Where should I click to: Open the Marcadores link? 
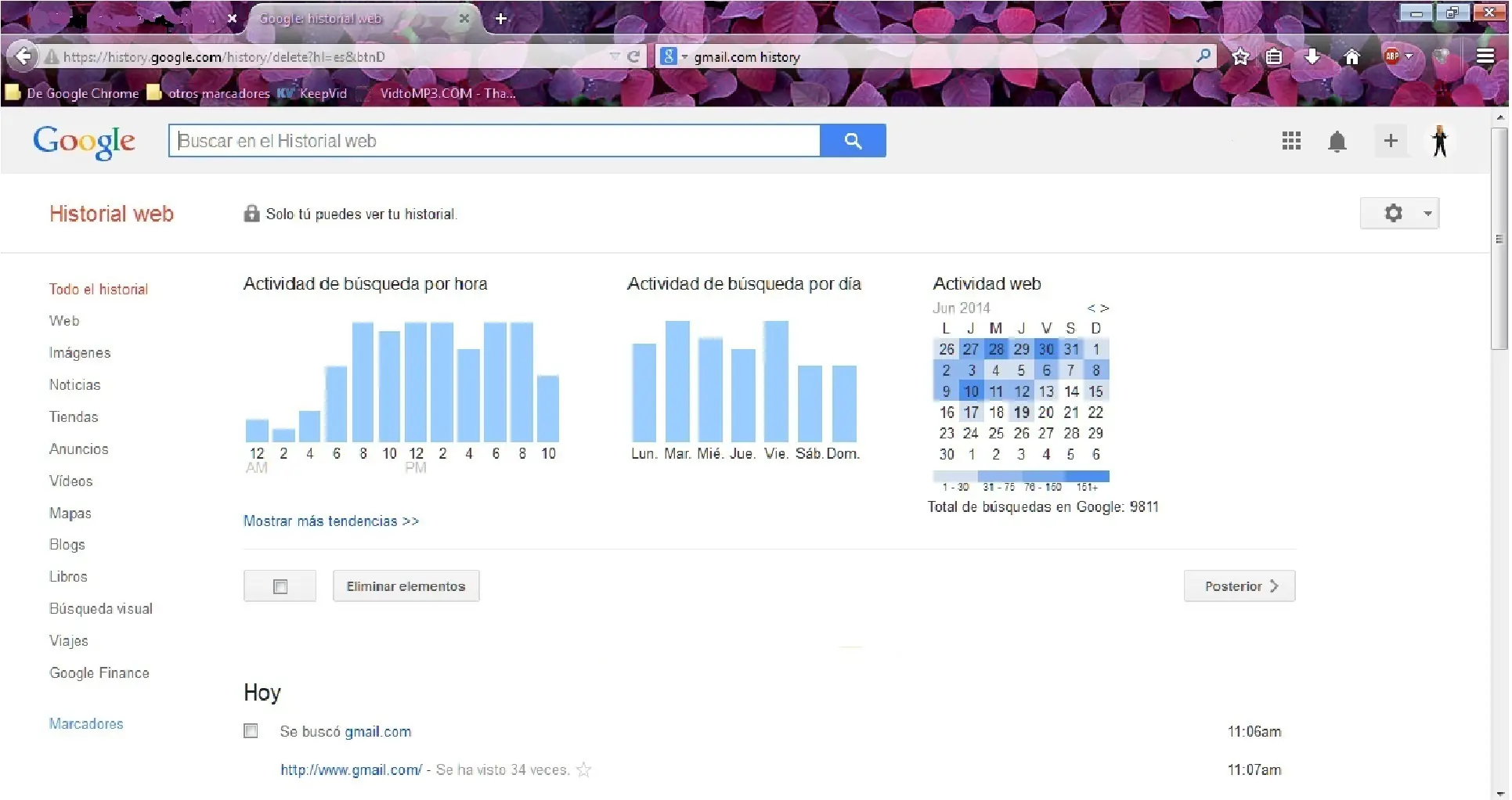click(86, 724)
